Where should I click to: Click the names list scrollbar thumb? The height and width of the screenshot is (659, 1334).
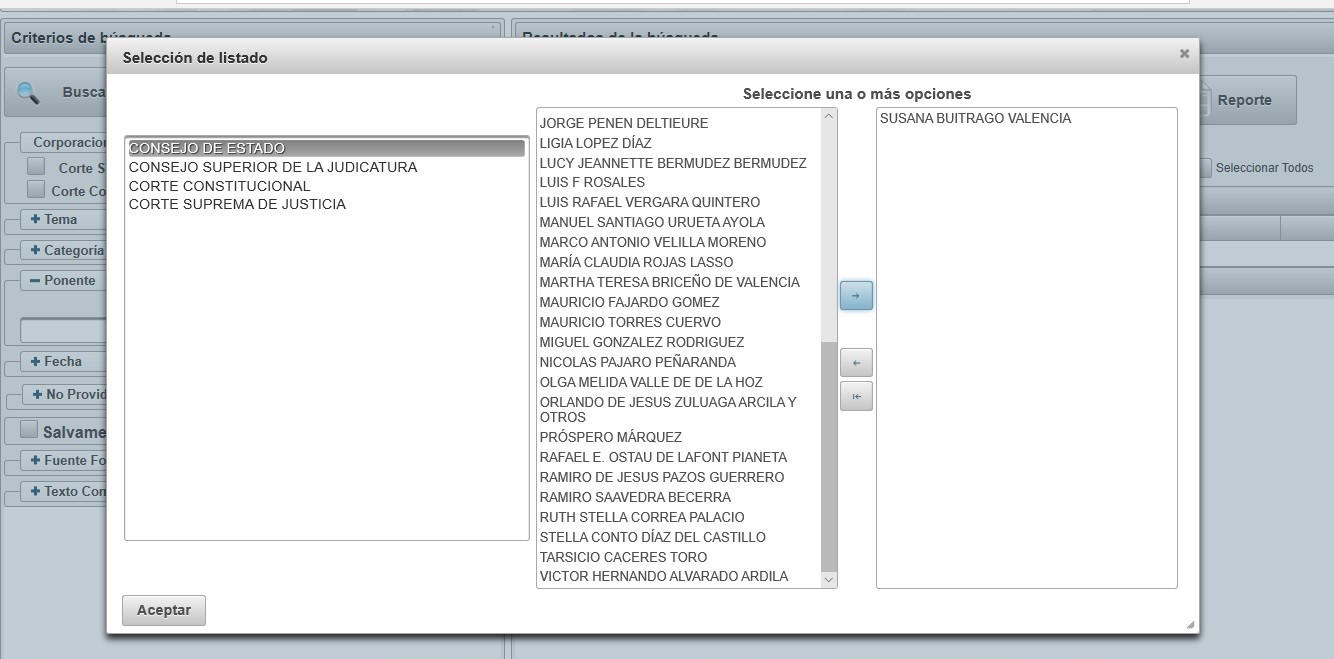pyautogui.click(x=828, y=455)
